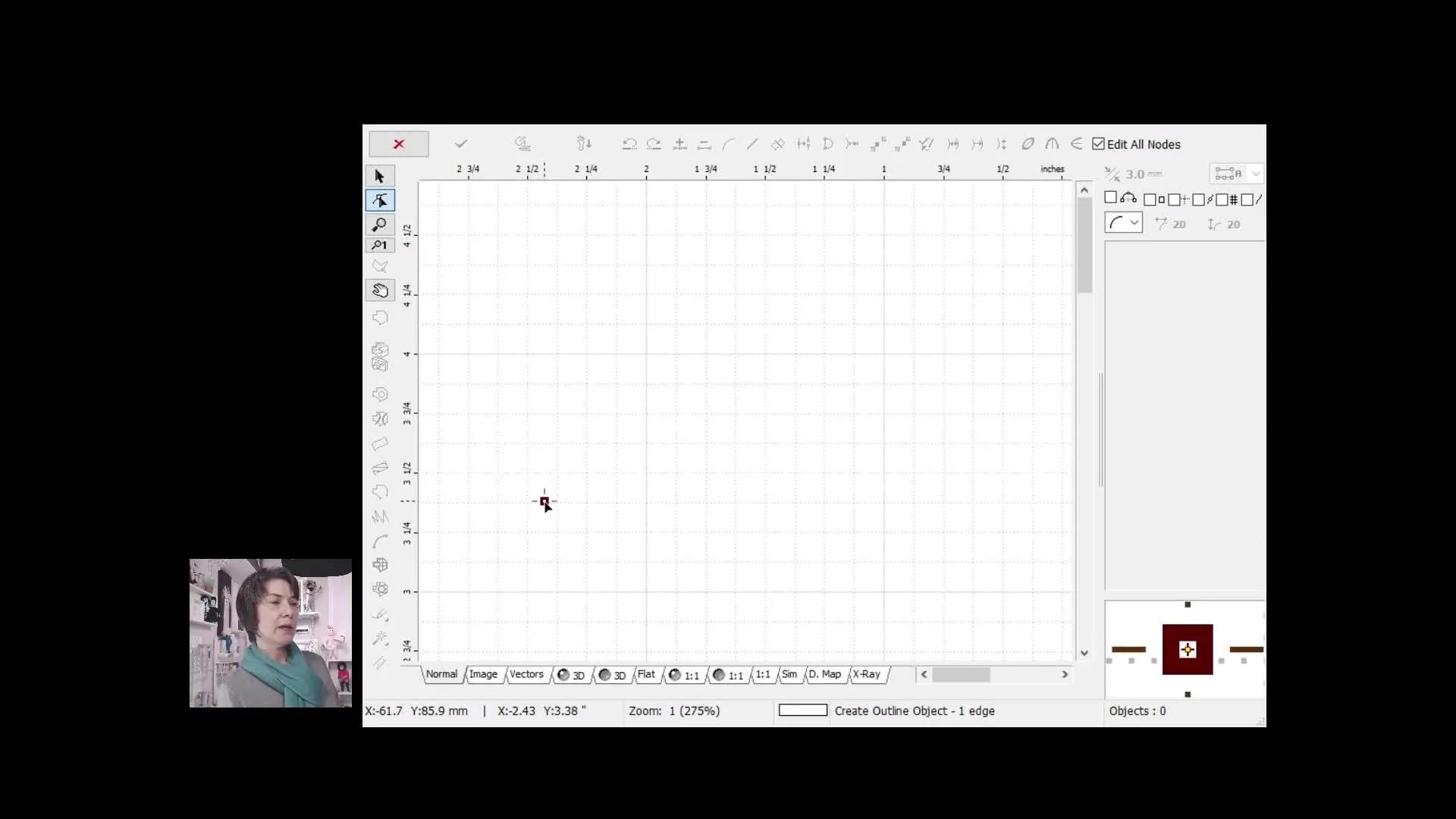
Task: Click the undo arrow icon in top toolbar
Action: click(x=629, y=144)
